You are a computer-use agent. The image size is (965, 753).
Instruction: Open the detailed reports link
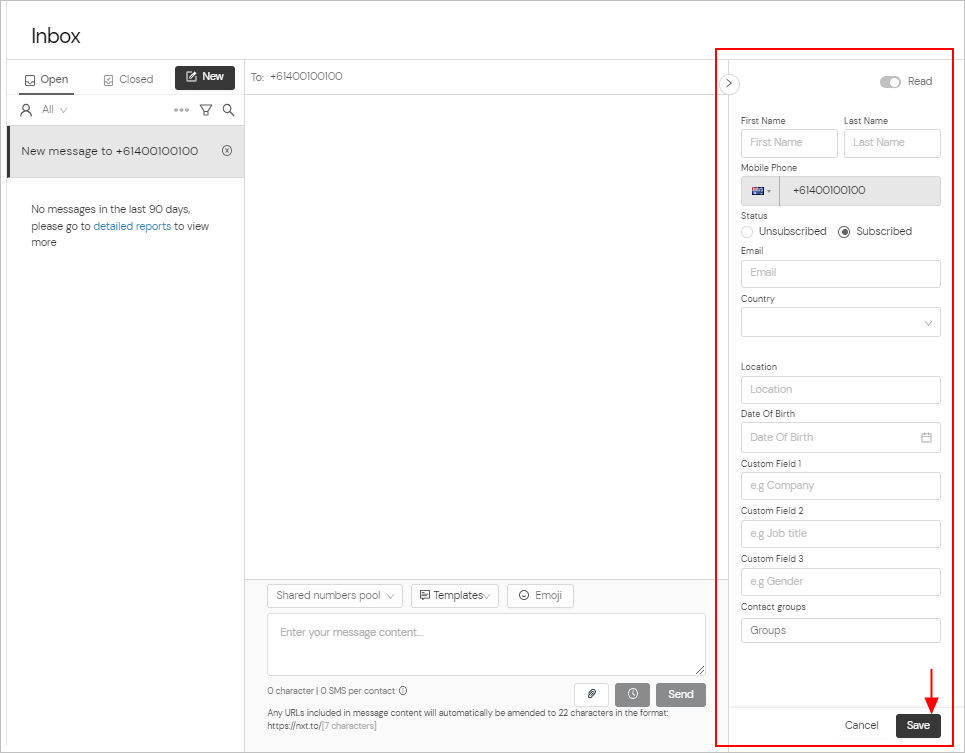132,226
